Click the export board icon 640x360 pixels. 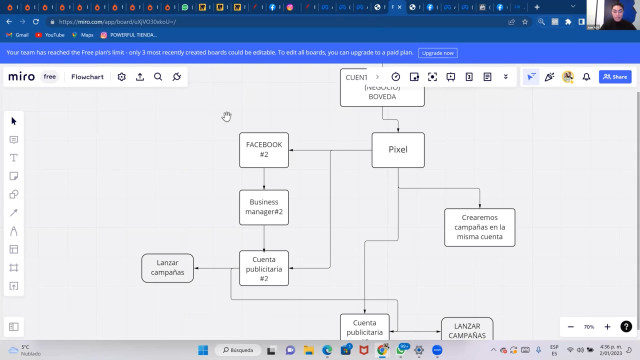[x=140, y=77]
